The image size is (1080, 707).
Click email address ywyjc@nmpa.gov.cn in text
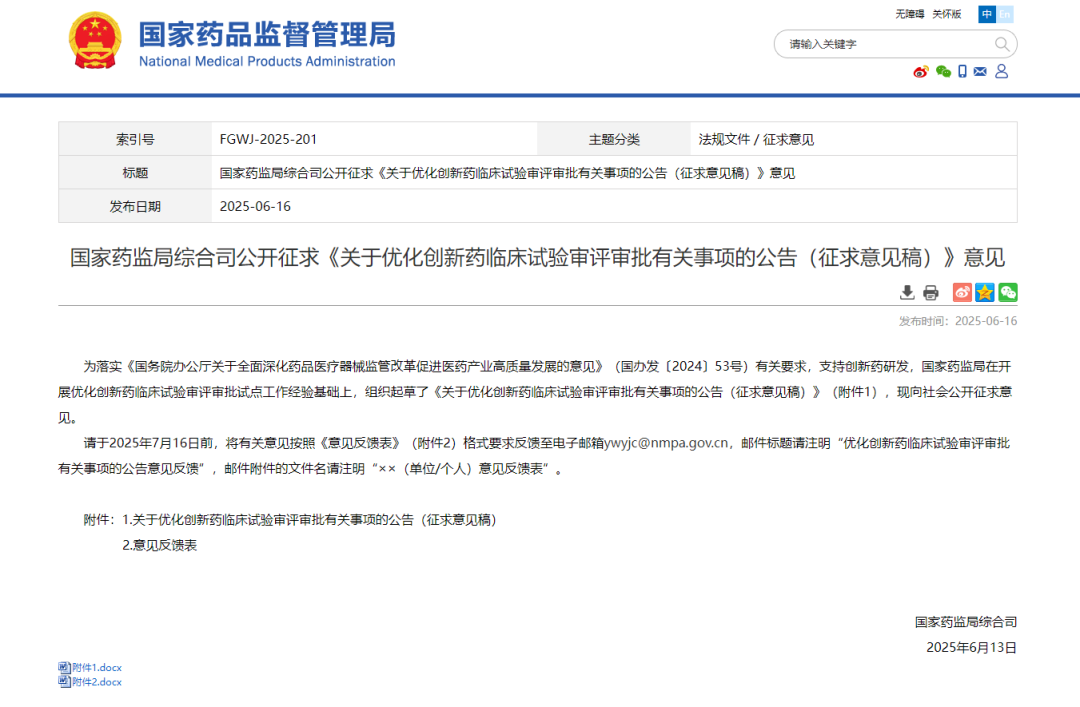[x=666, y=443]
